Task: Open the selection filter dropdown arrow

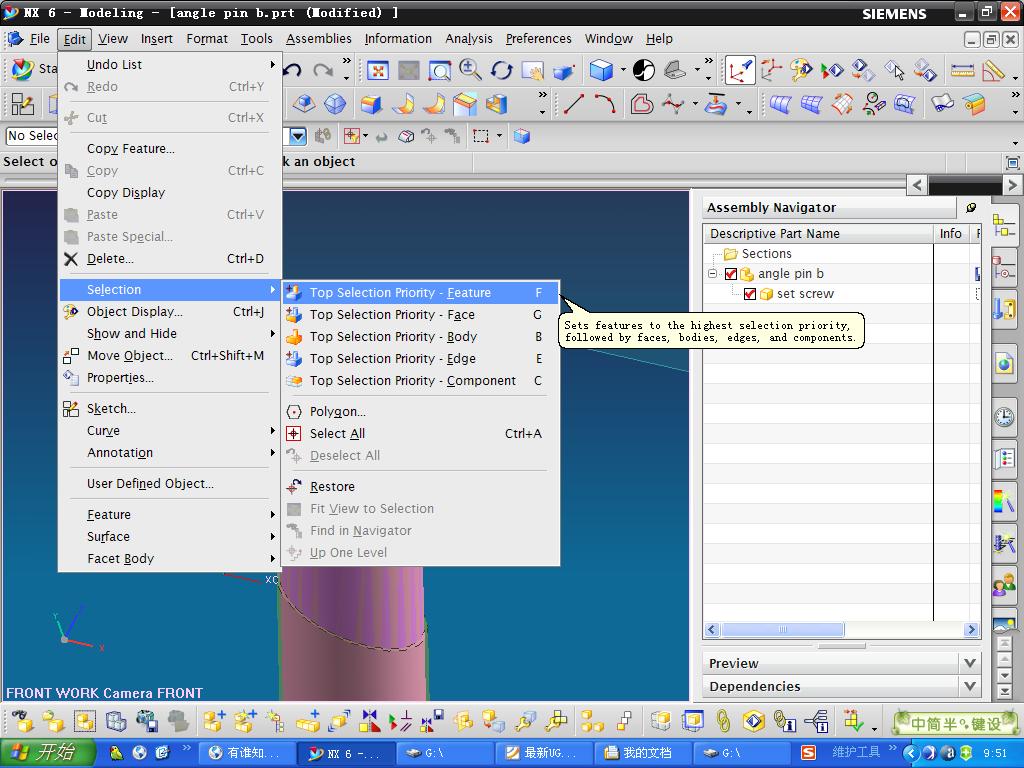Action: (298, 136)
